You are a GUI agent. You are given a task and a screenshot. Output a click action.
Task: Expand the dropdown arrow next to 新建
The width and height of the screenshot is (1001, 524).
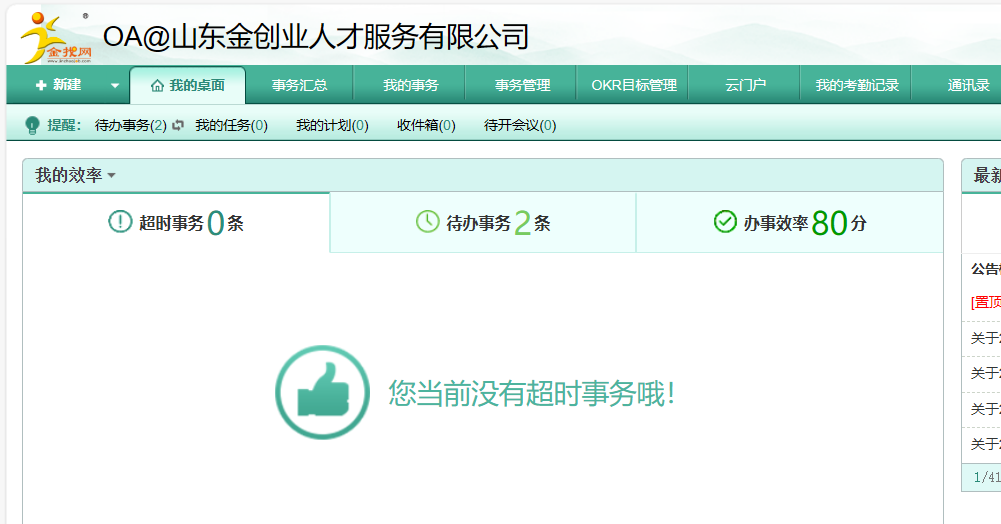115,86
